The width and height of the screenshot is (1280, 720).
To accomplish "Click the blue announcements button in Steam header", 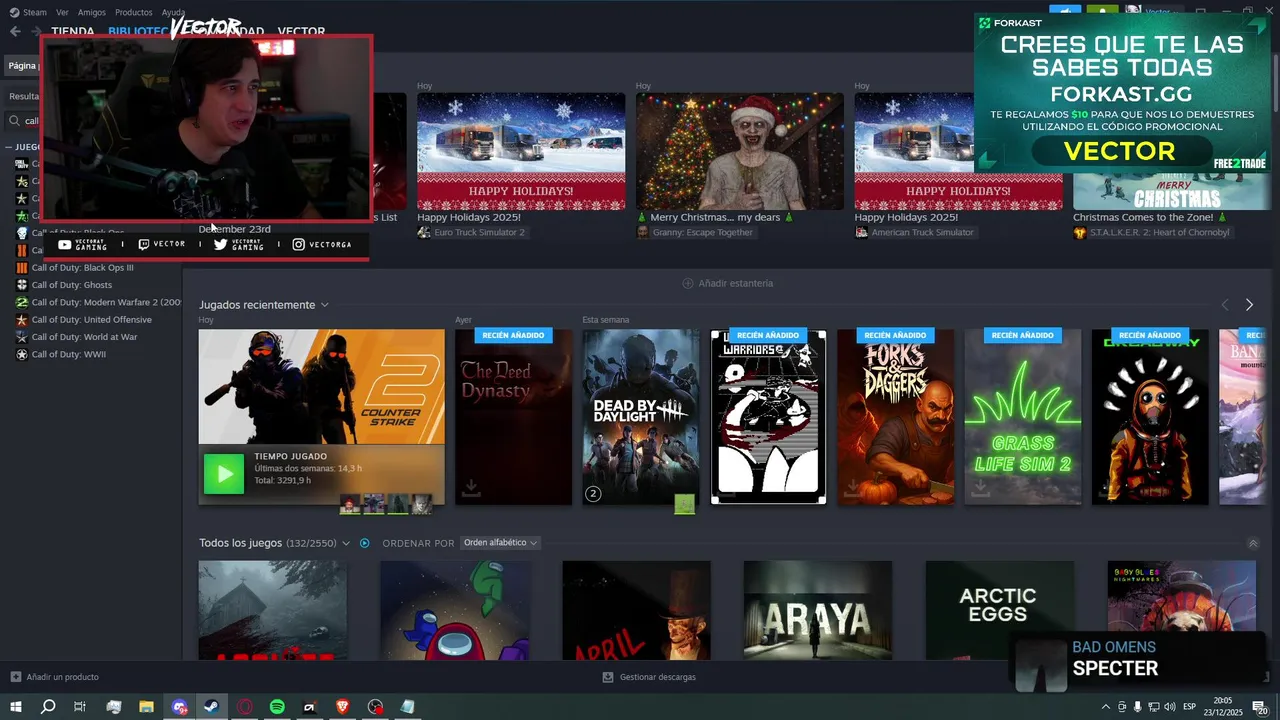I will [1065, 11].
